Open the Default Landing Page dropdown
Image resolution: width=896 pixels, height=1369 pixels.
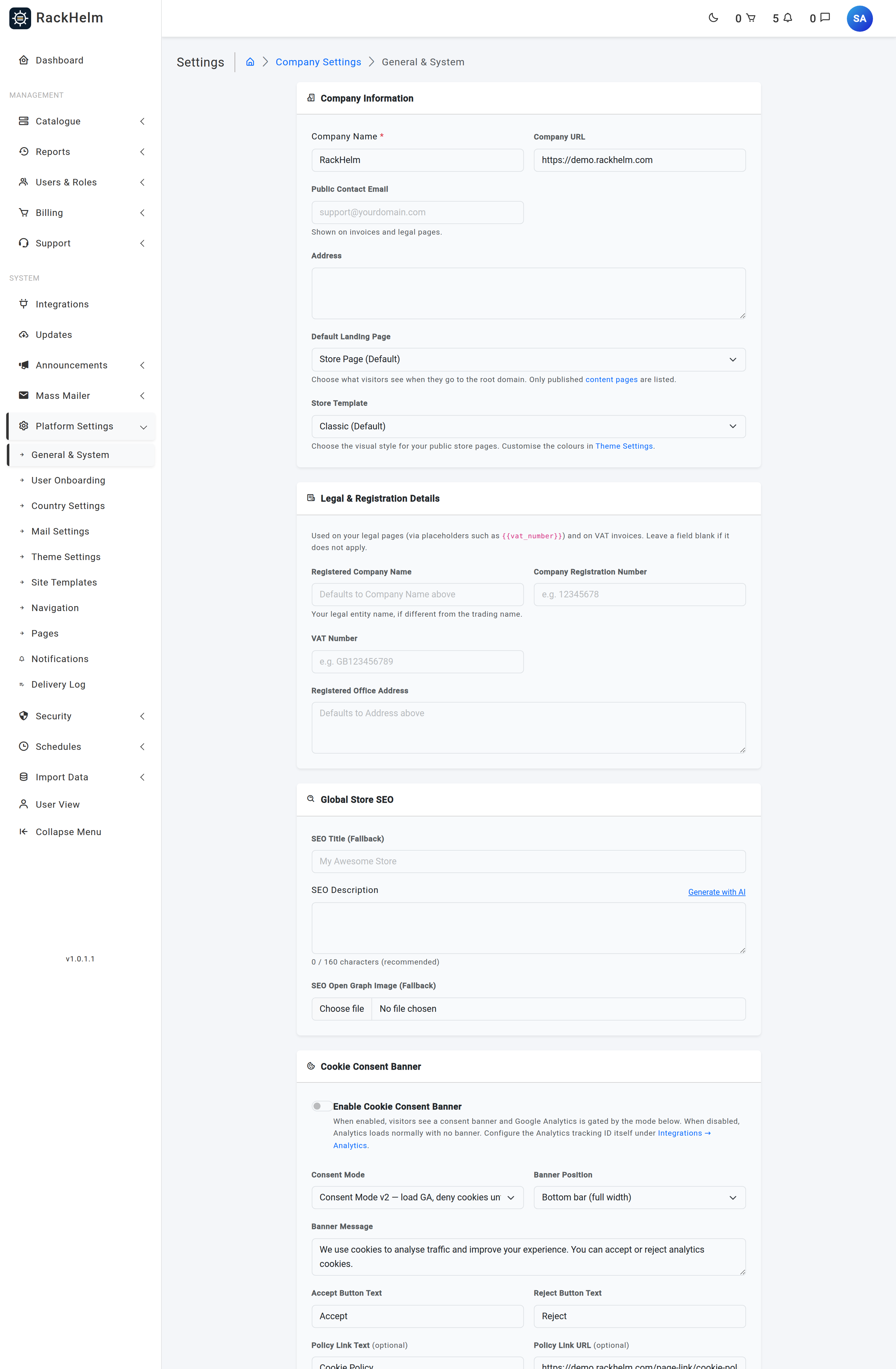(x=528, y=359)
